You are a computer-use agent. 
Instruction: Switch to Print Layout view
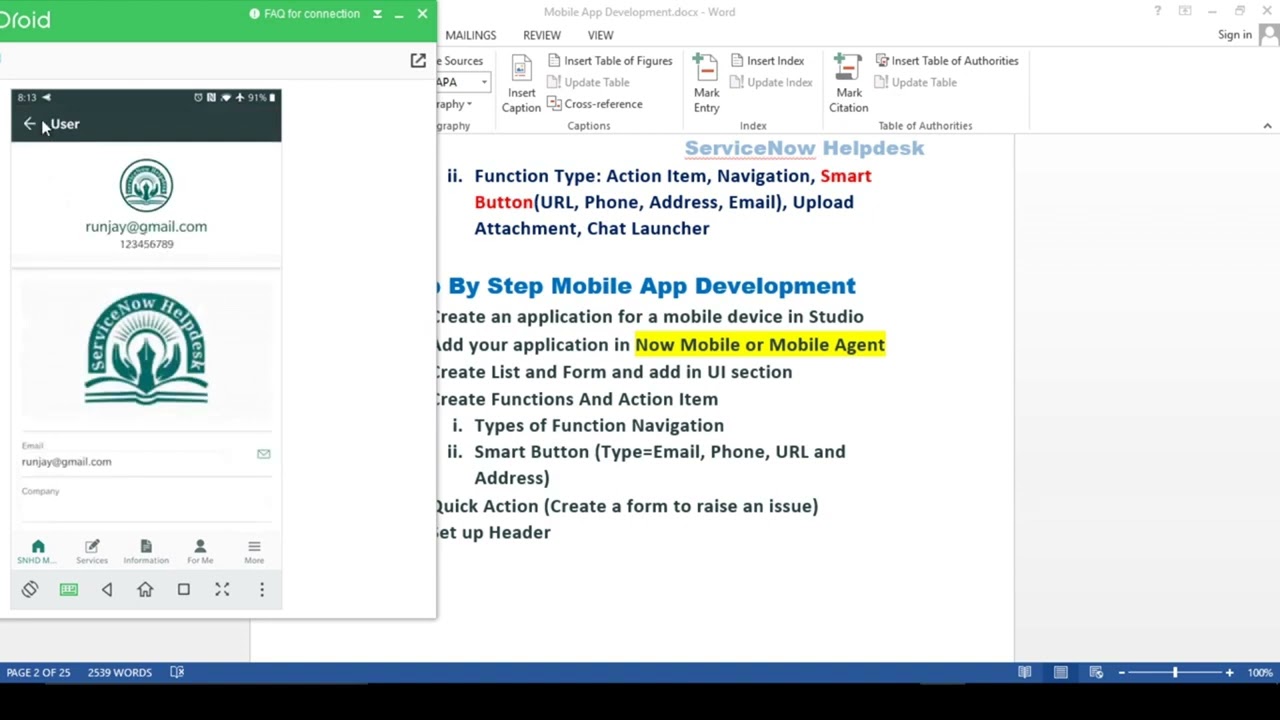pos(1061,672)
